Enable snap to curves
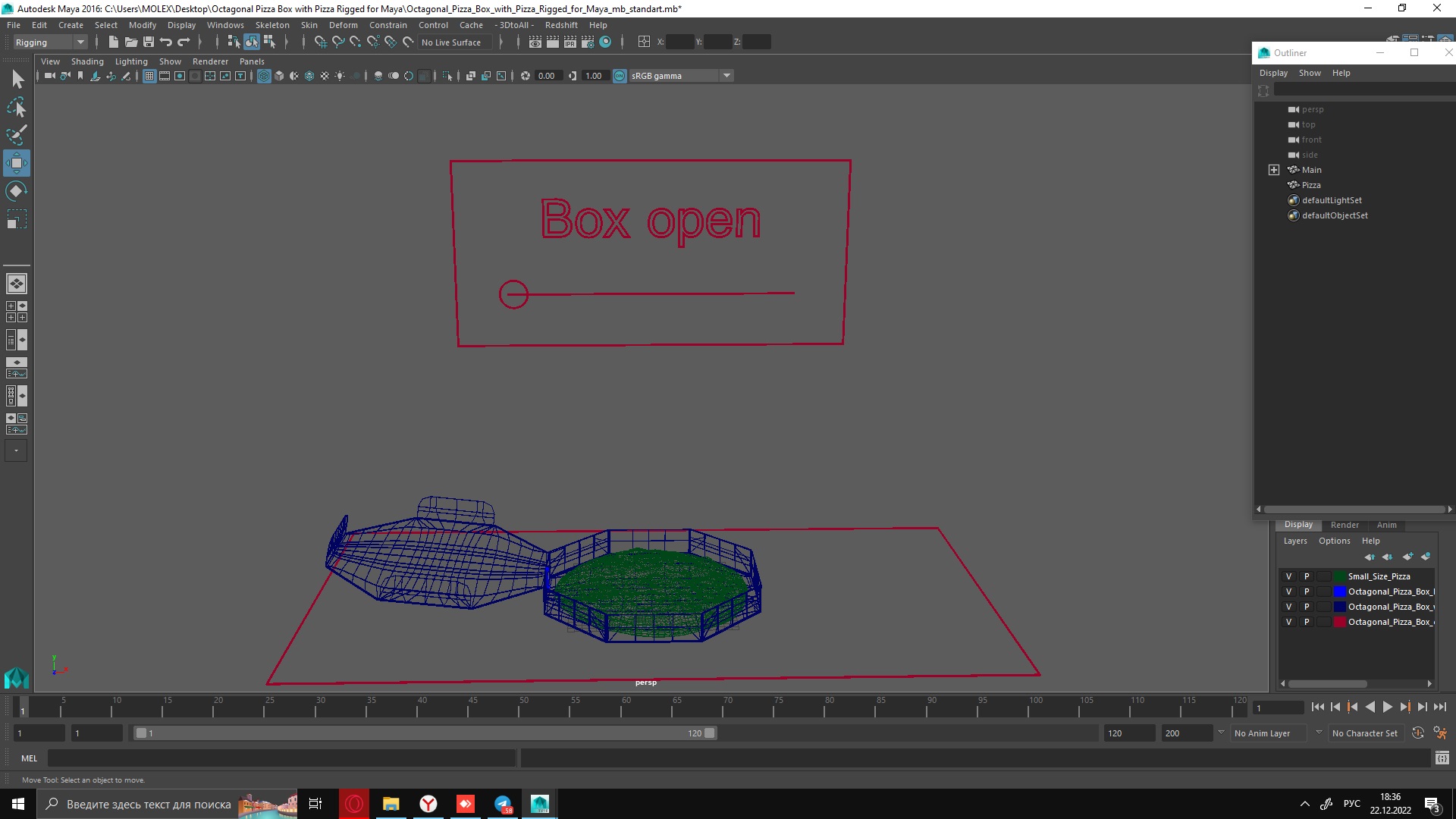This screenshot has width=1456, height=819. (338, 42)
